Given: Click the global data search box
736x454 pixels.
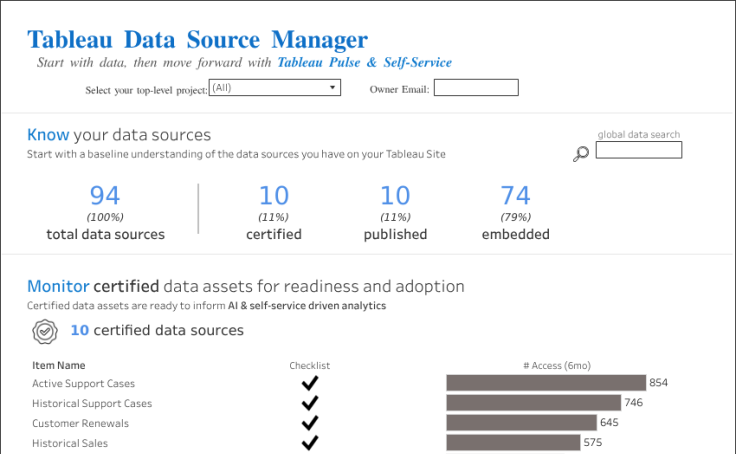Looking at the screenshot, I should [638, 150].
